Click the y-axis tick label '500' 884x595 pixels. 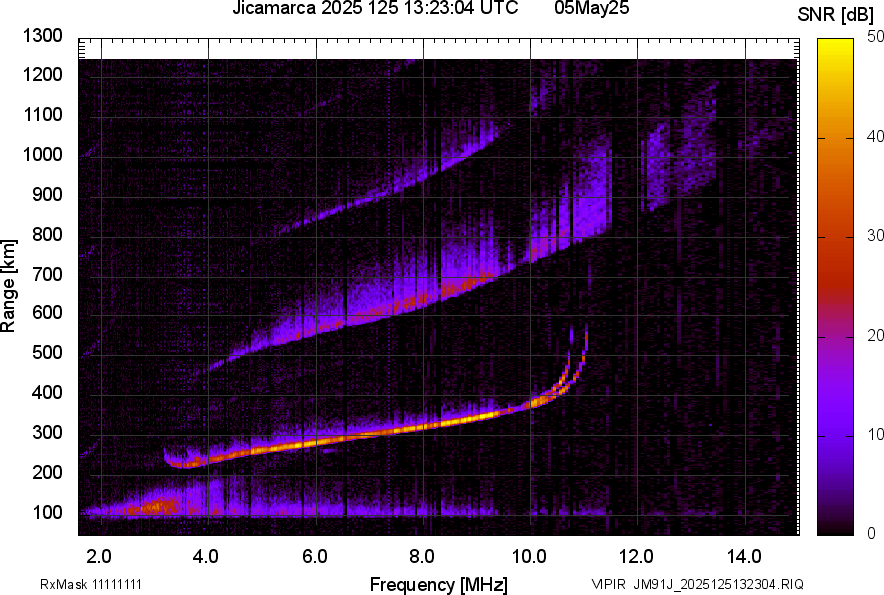coord(47,352)
